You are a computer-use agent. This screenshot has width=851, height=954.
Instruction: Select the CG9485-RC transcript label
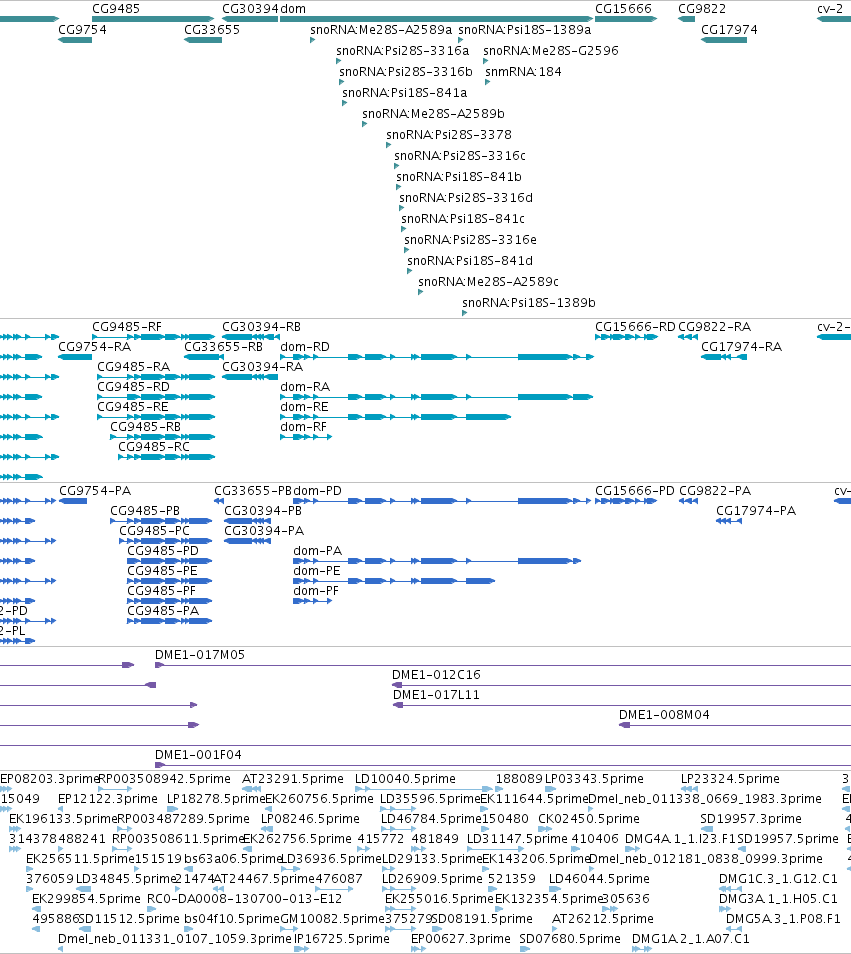pos(154,447)
